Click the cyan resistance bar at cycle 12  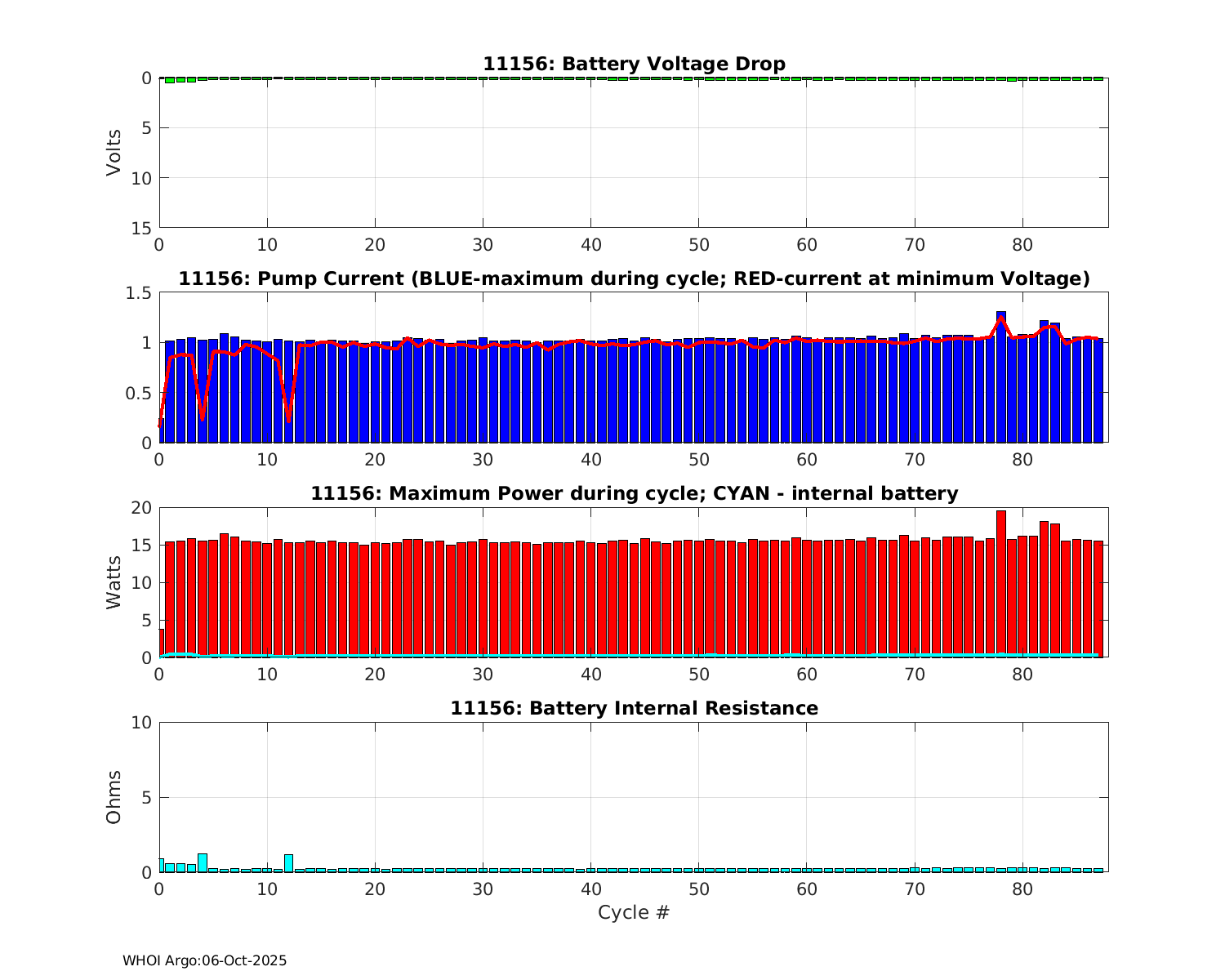pyautogui.click(x=288, y=863)
